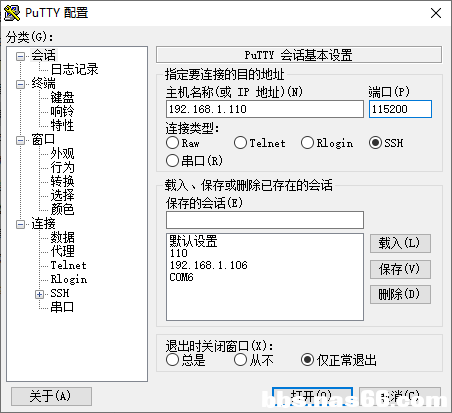Viewport: 452px width, 413px height.
Task: Open the 日志记录 category
Action: [x=74, y=69]
